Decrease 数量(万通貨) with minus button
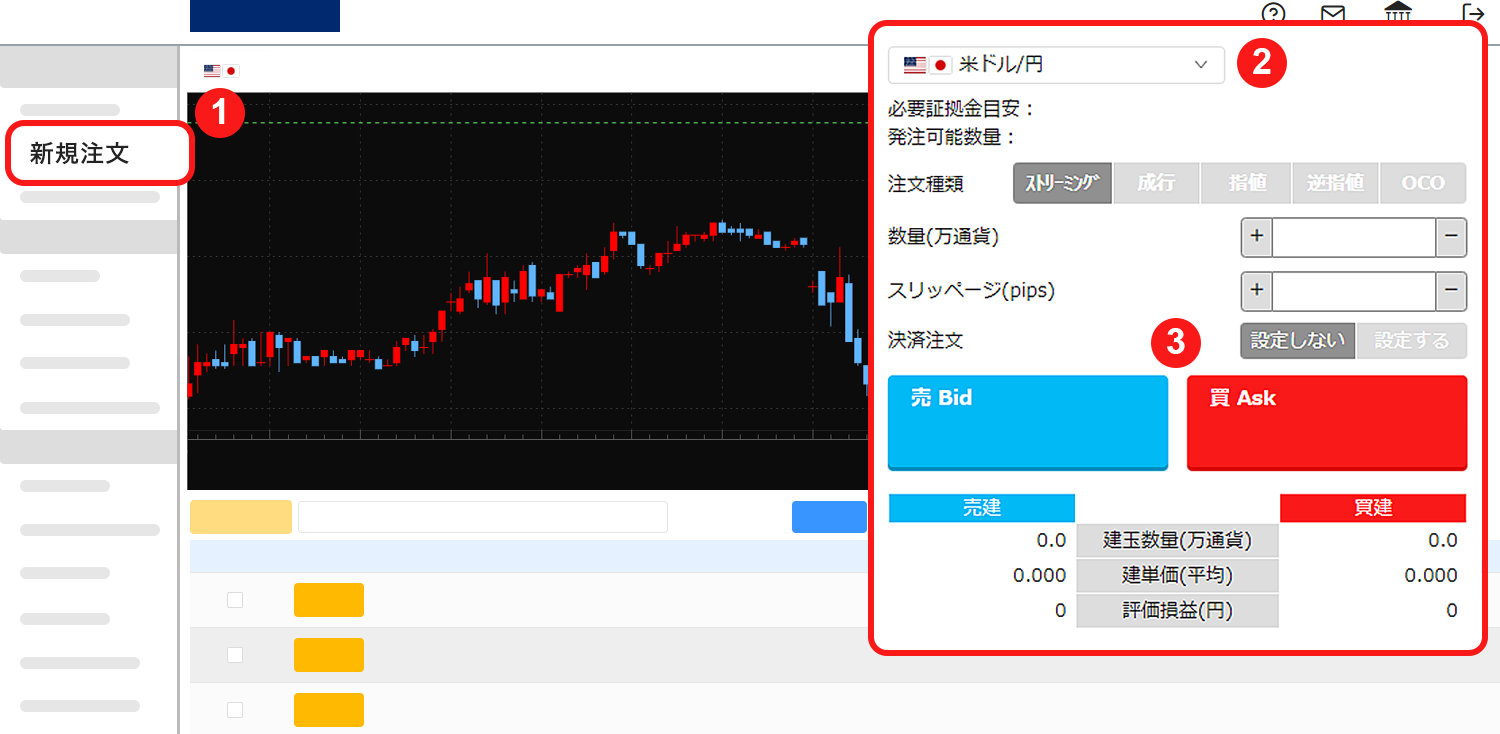 tap(1451, 237)
